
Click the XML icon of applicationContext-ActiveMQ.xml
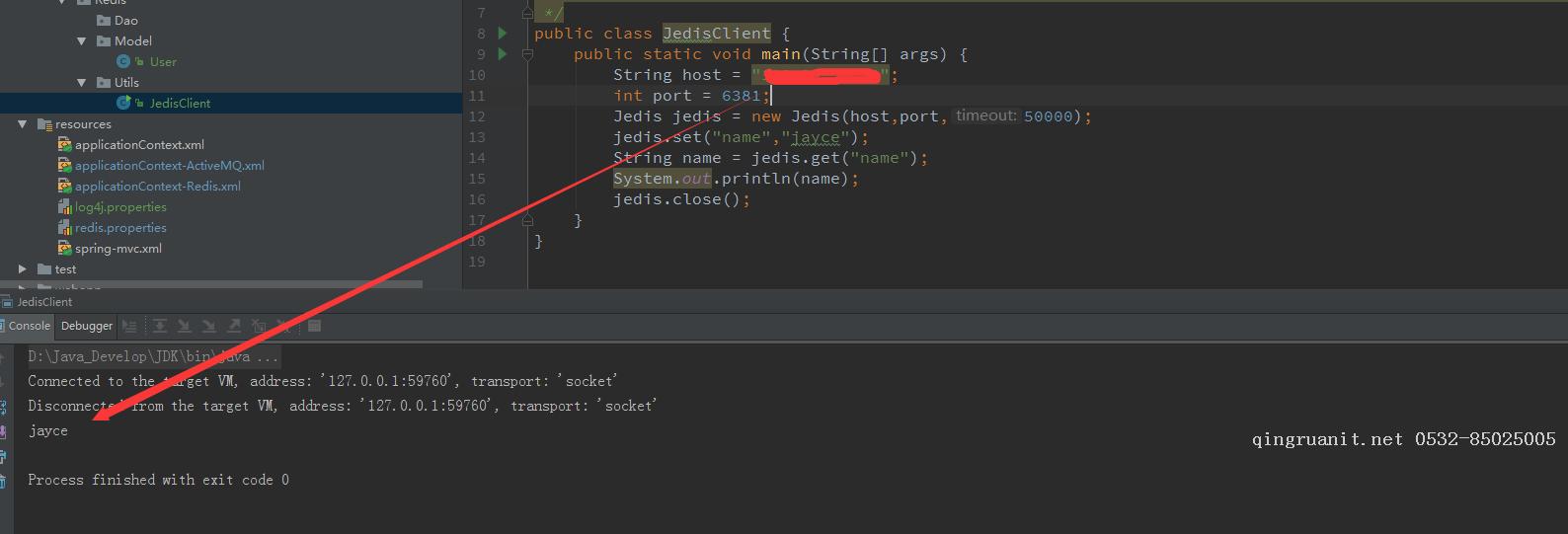pos(64,165)
